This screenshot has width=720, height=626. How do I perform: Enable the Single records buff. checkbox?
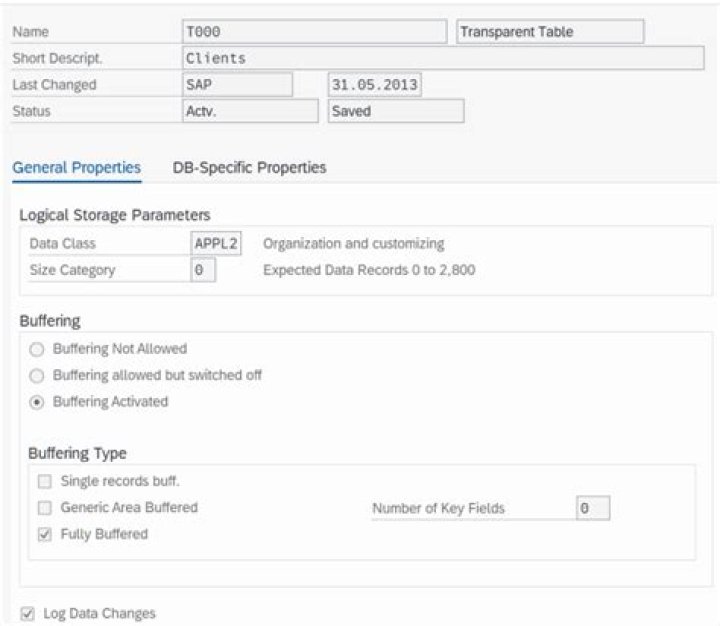44,481
